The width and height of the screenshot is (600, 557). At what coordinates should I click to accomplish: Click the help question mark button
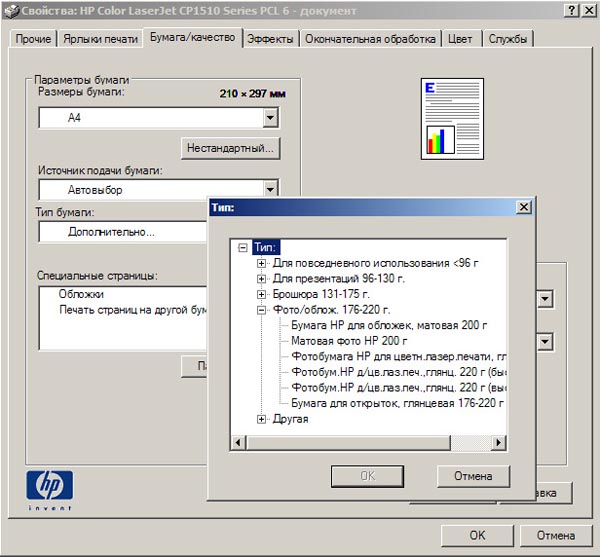click(x=572, y=10)
